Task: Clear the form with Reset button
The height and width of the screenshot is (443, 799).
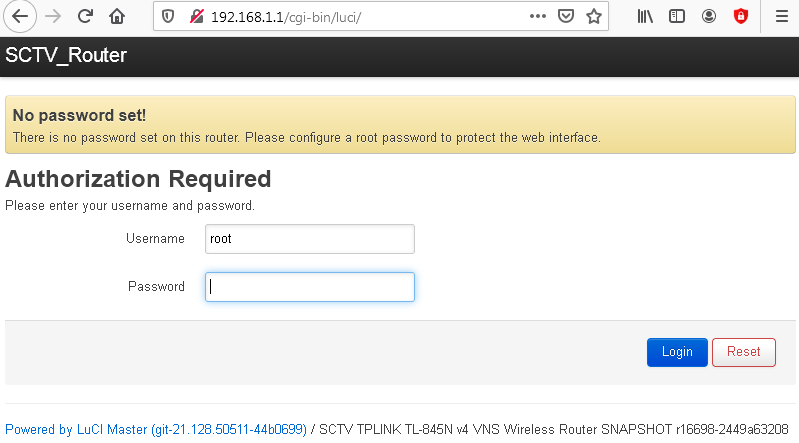Action: 744,352
